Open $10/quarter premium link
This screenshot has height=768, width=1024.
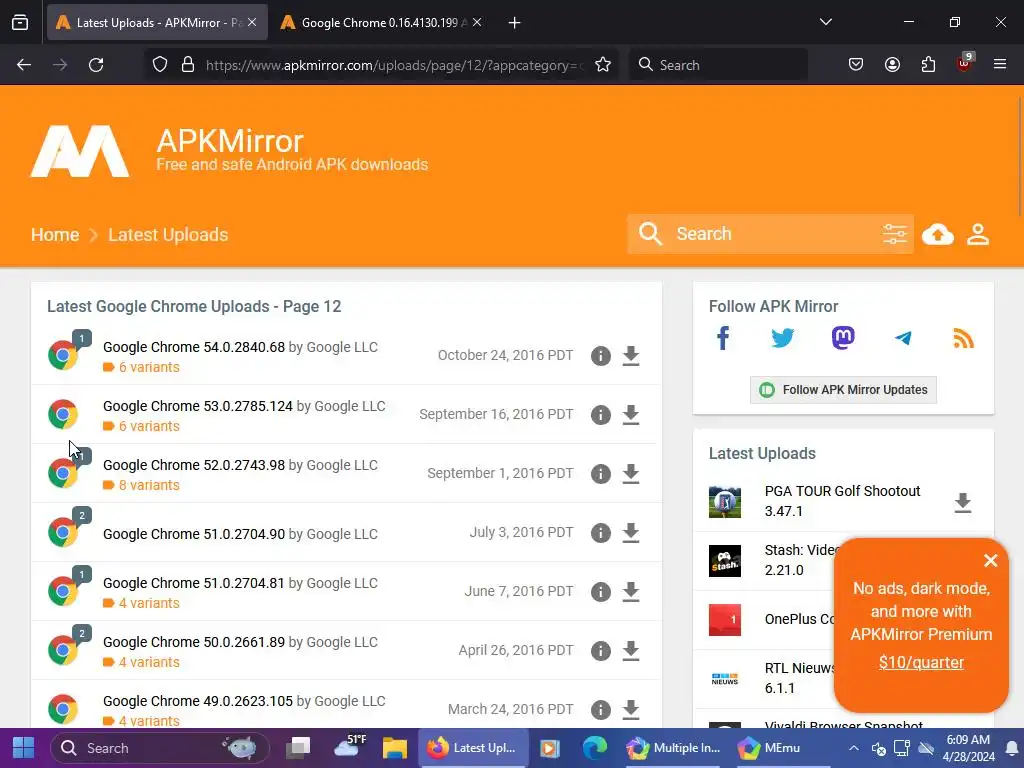921,662
